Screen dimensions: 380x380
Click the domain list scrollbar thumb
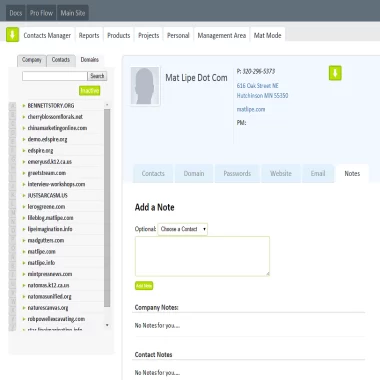107,208
